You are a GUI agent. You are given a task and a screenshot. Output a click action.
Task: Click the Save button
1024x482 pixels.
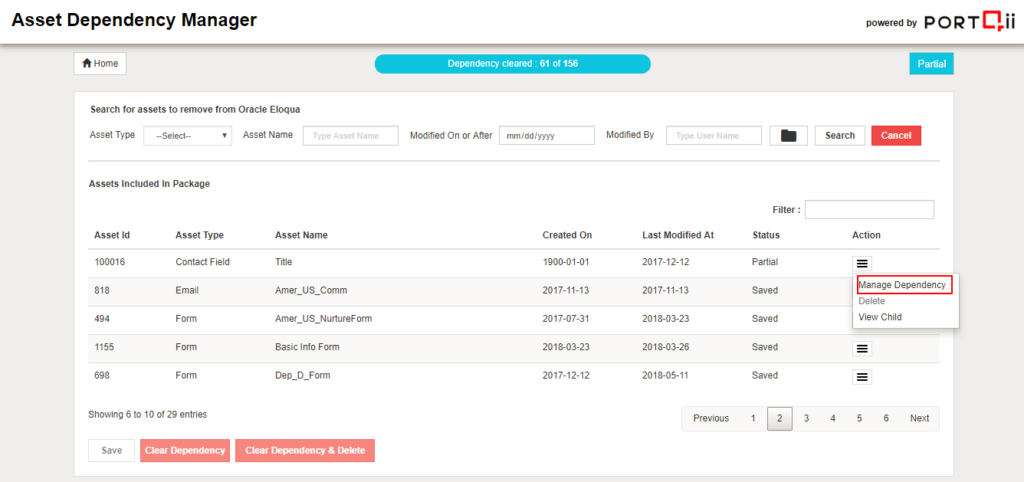[x=111, y=451]
